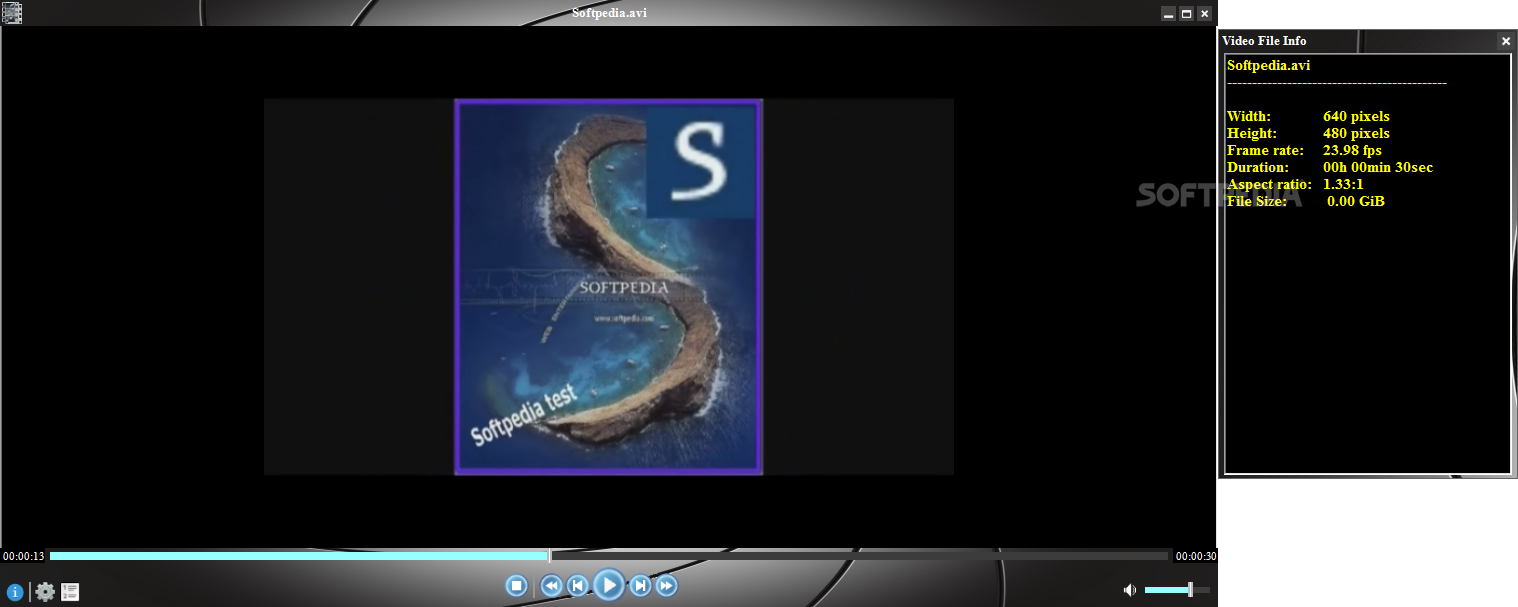Screen dimensions: 1518x607
Task: Open the settings gear
Action: pyautogui.click(x=45, y=592)
